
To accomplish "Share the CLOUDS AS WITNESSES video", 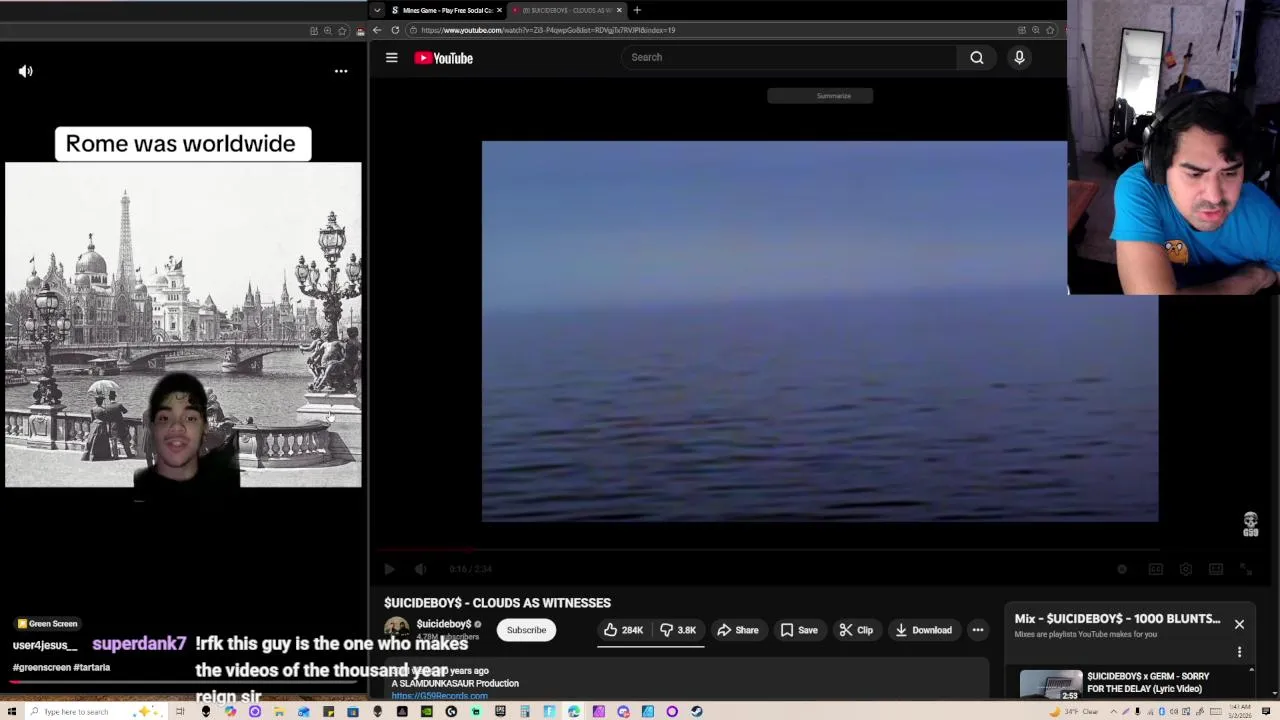I will 738,630.
